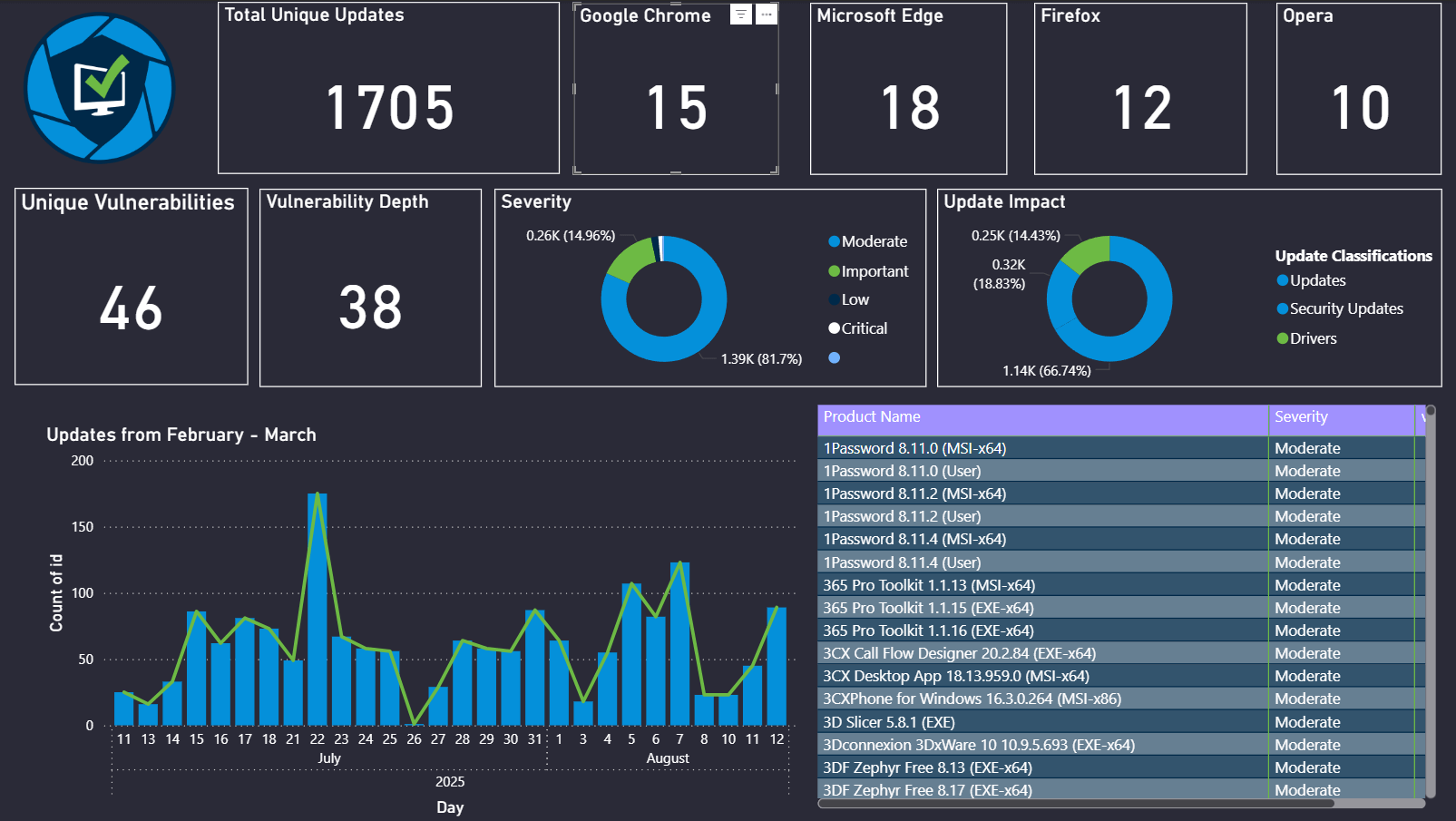
Task: Click the 2025 year axis label
Action: (450, 782)
